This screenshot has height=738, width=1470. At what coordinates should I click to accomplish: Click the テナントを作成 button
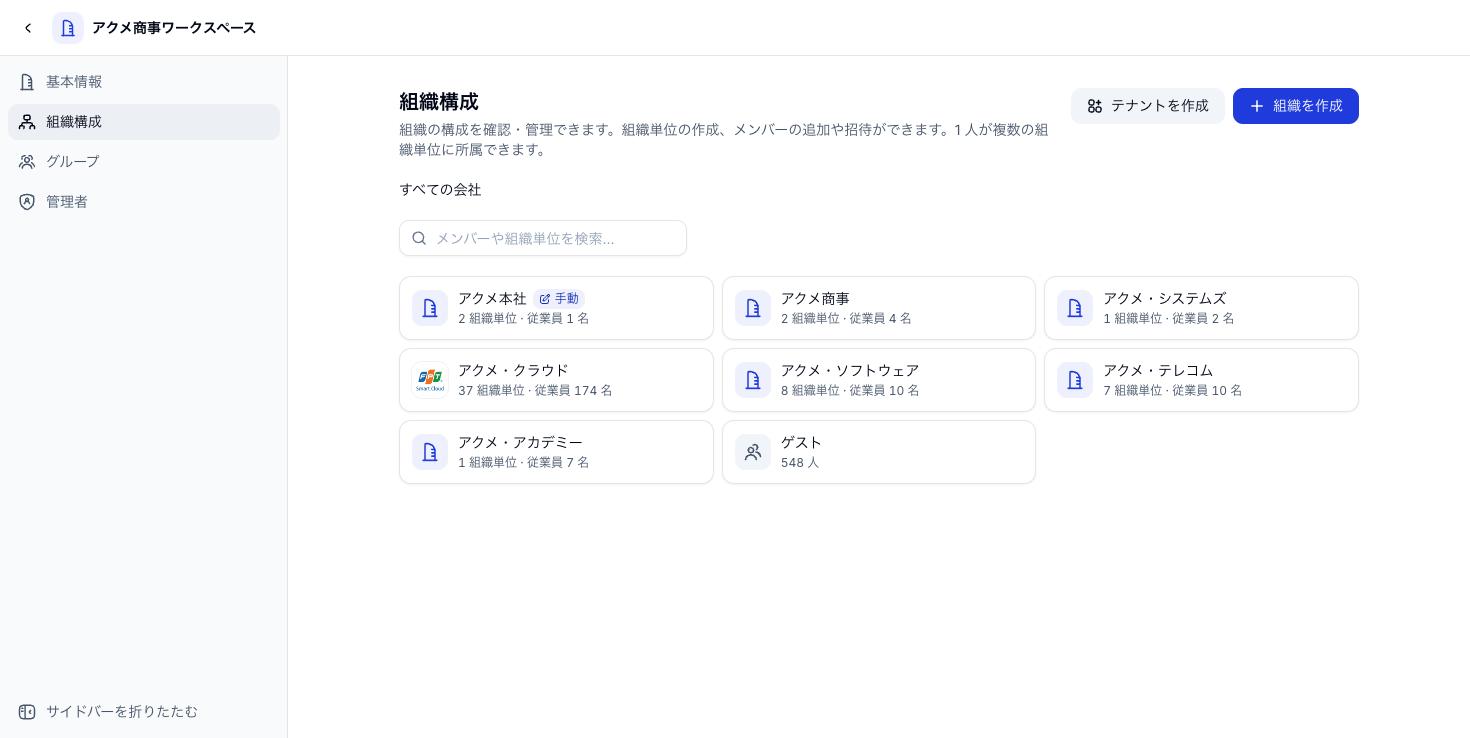click(x=1148, y=106)
